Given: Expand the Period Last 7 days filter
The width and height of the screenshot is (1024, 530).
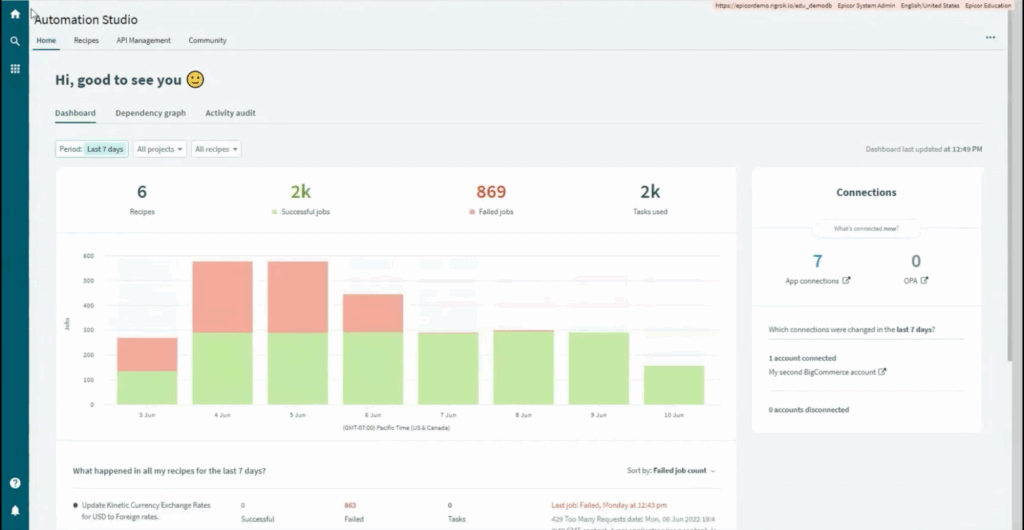Looking at the screenshot, I should 92,149.
